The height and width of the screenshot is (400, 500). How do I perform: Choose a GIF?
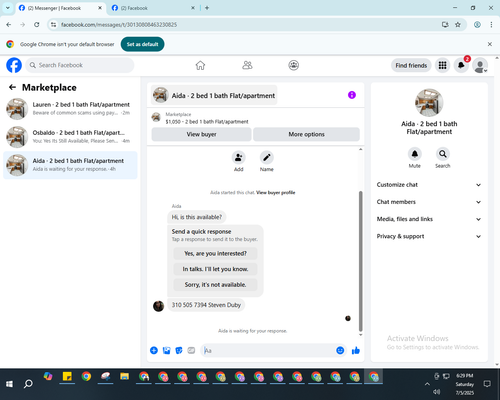pyautogui.click(x=191, y=350)
